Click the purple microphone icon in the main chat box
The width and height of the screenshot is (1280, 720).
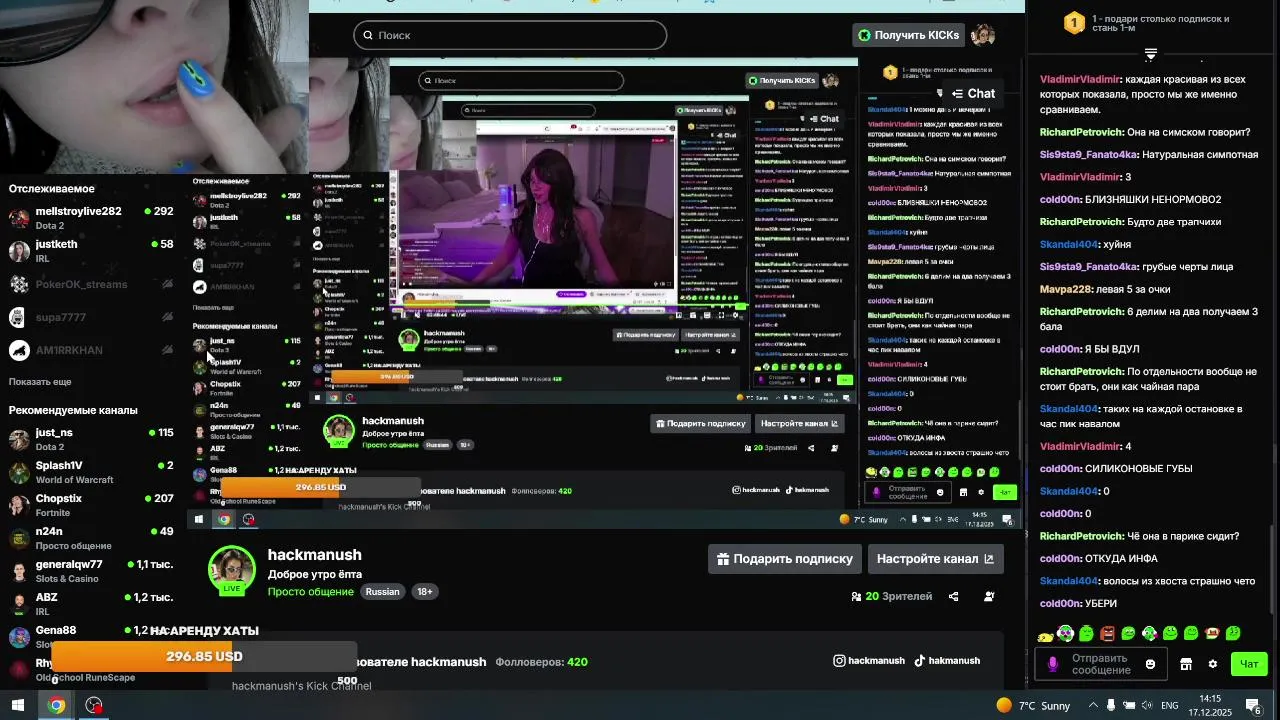tap(1052, 664)
